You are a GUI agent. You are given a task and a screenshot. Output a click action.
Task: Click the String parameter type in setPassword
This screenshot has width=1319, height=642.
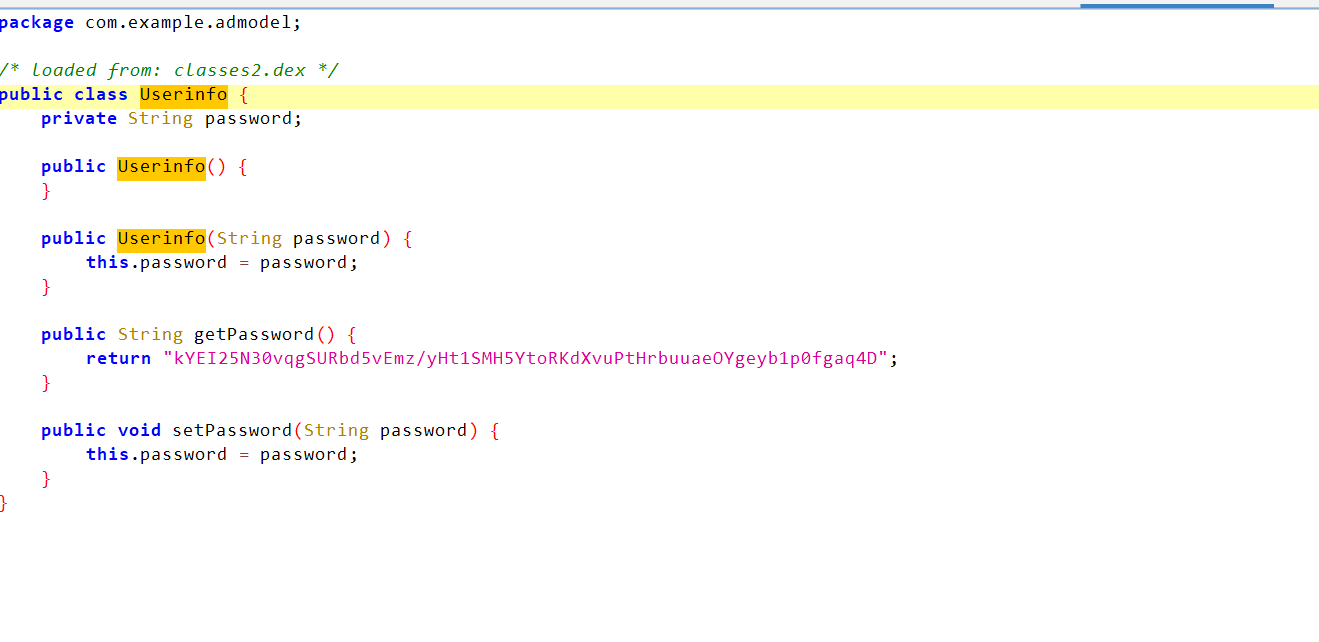(336, 430)
